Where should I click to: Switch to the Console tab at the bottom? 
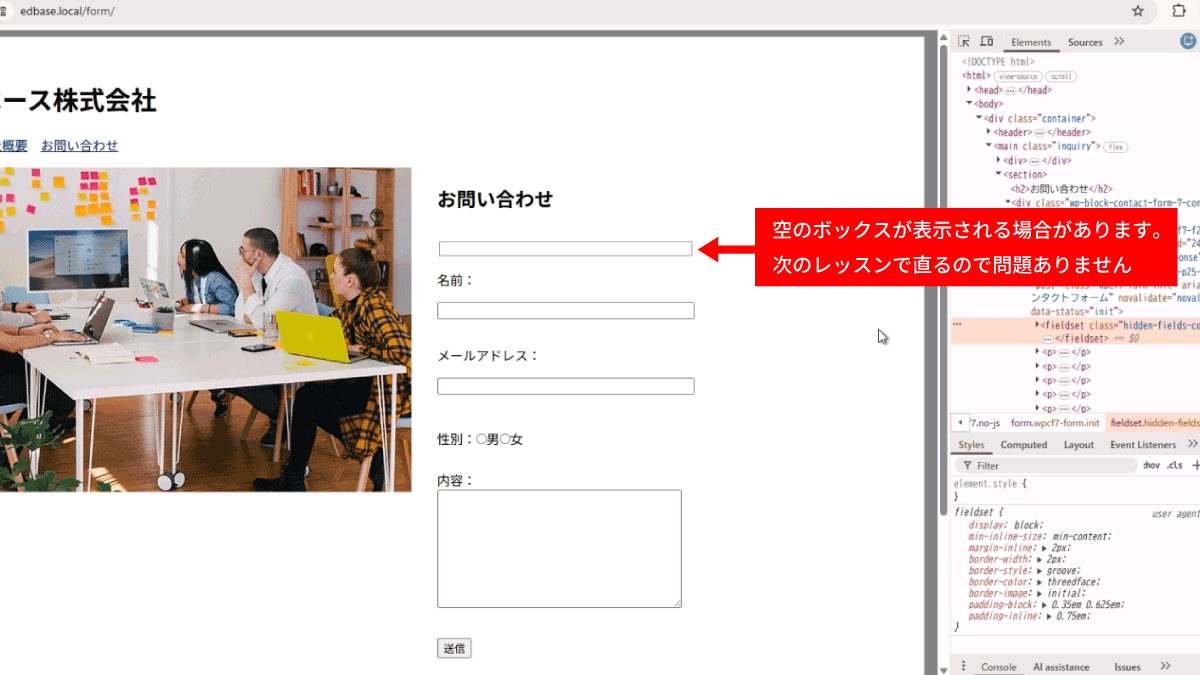coord(999,665)
